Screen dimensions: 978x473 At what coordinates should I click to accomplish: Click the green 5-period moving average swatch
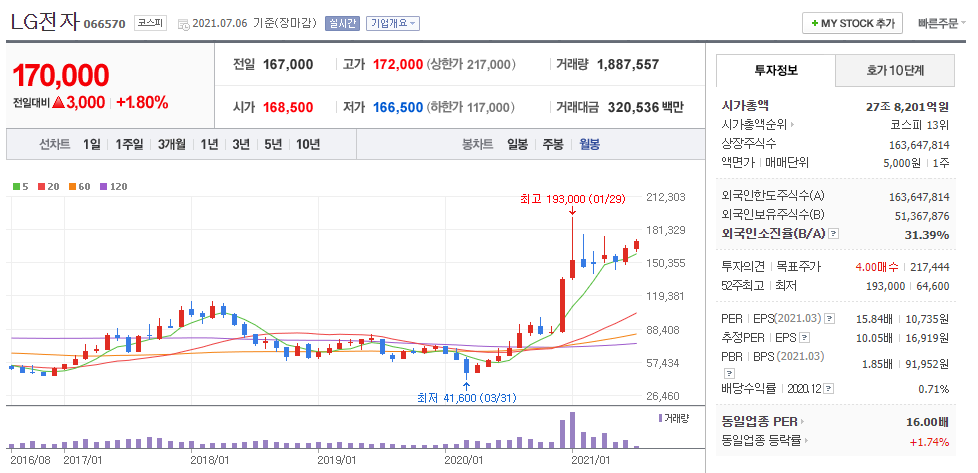click(16, 186)
